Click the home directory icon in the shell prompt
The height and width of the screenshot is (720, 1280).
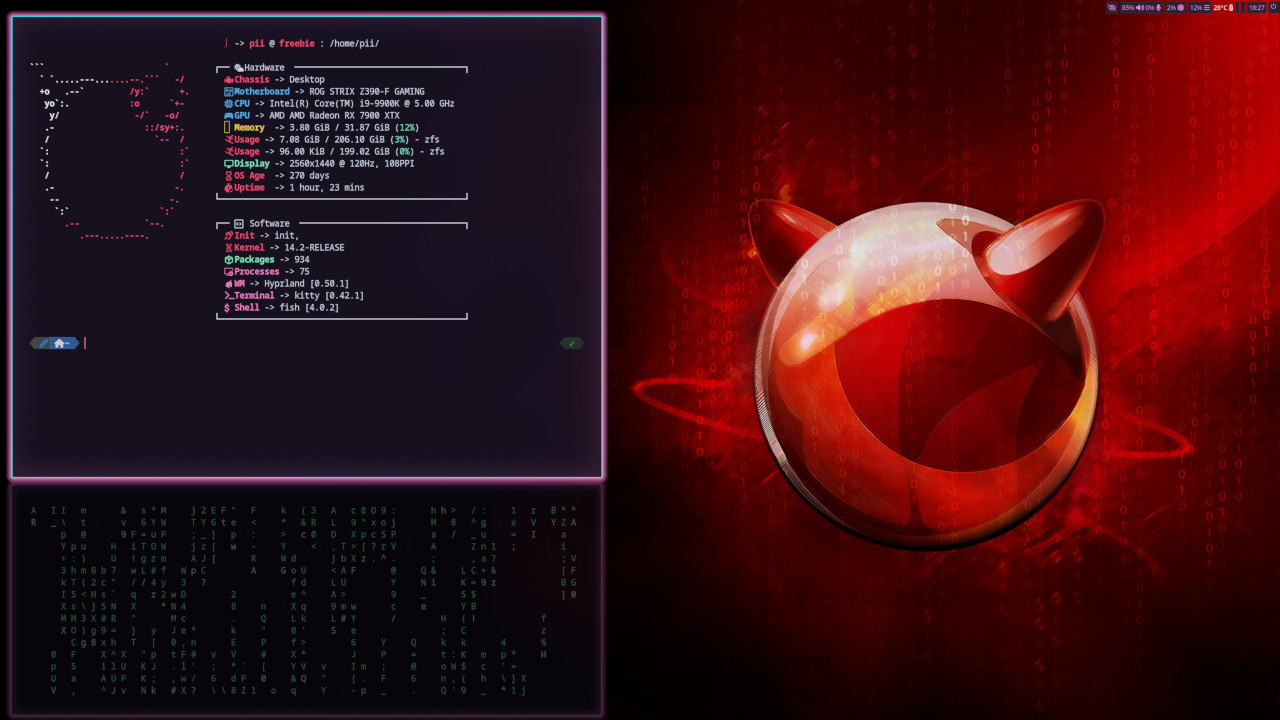click(x=59, y=343)
